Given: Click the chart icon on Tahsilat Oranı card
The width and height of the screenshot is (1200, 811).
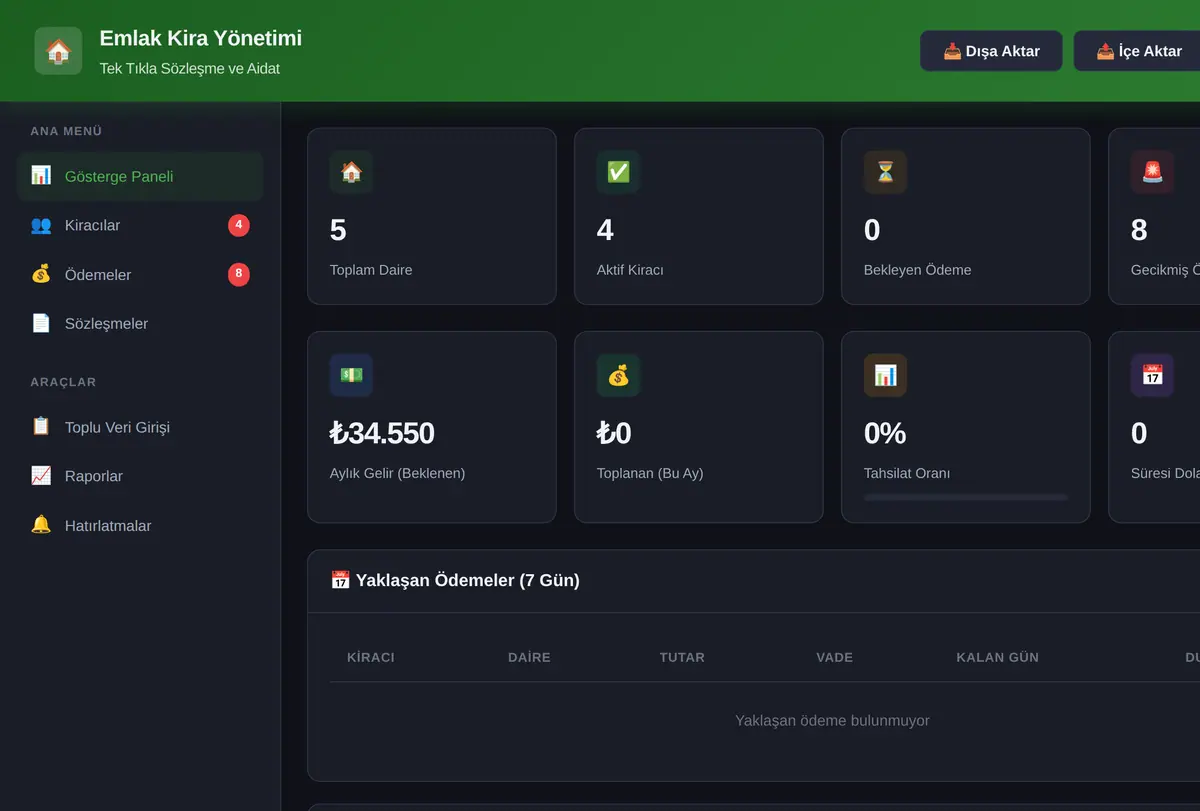Looking at the screenshot, I should click(885, 375).
